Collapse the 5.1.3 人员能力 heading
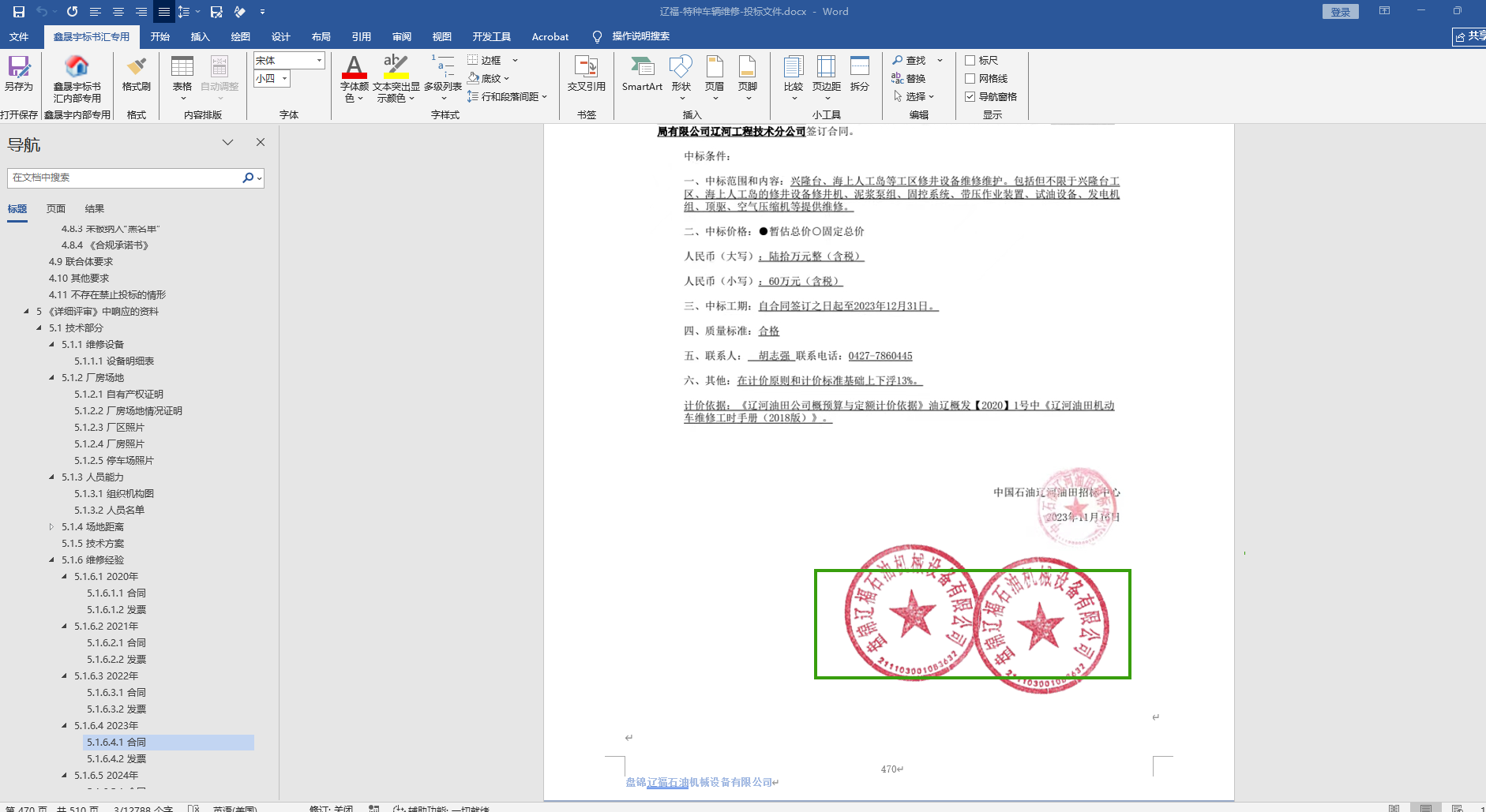This screenshot has height=812, width=1486. [52, 477]
